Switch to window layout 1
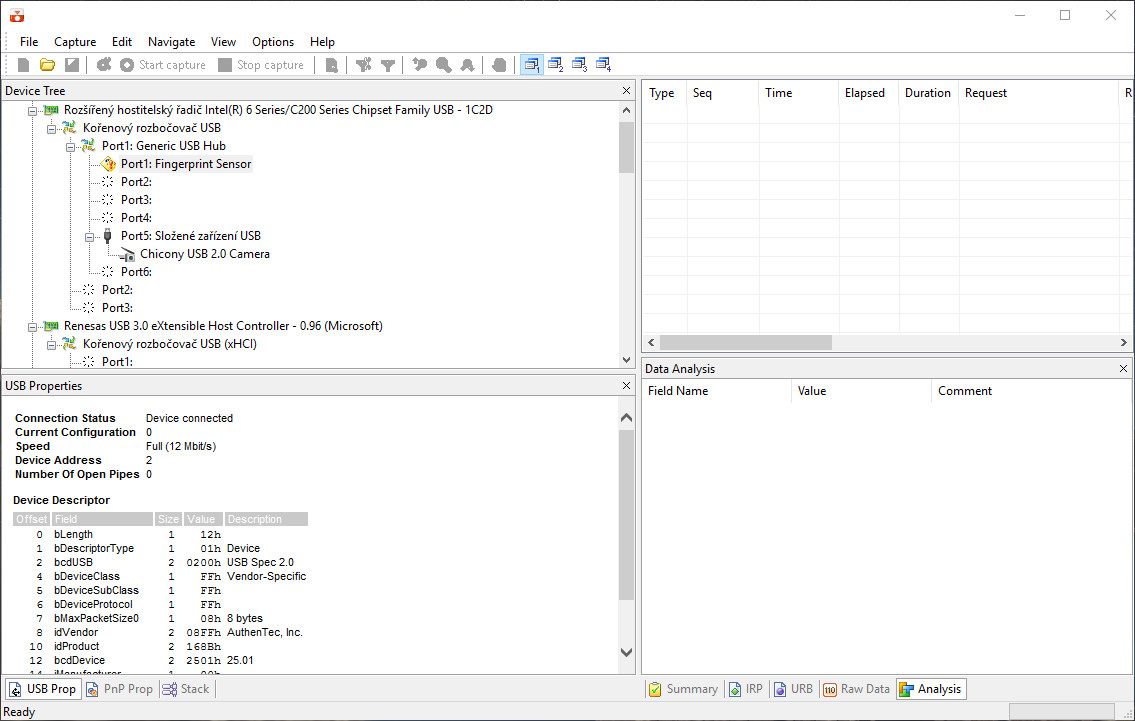 click(x=532, y=65)
